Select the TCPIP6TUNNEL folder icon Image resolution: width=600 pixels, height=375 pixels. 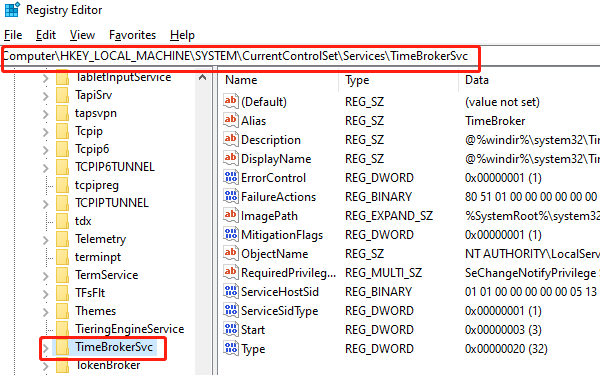[x=62, y=167]
